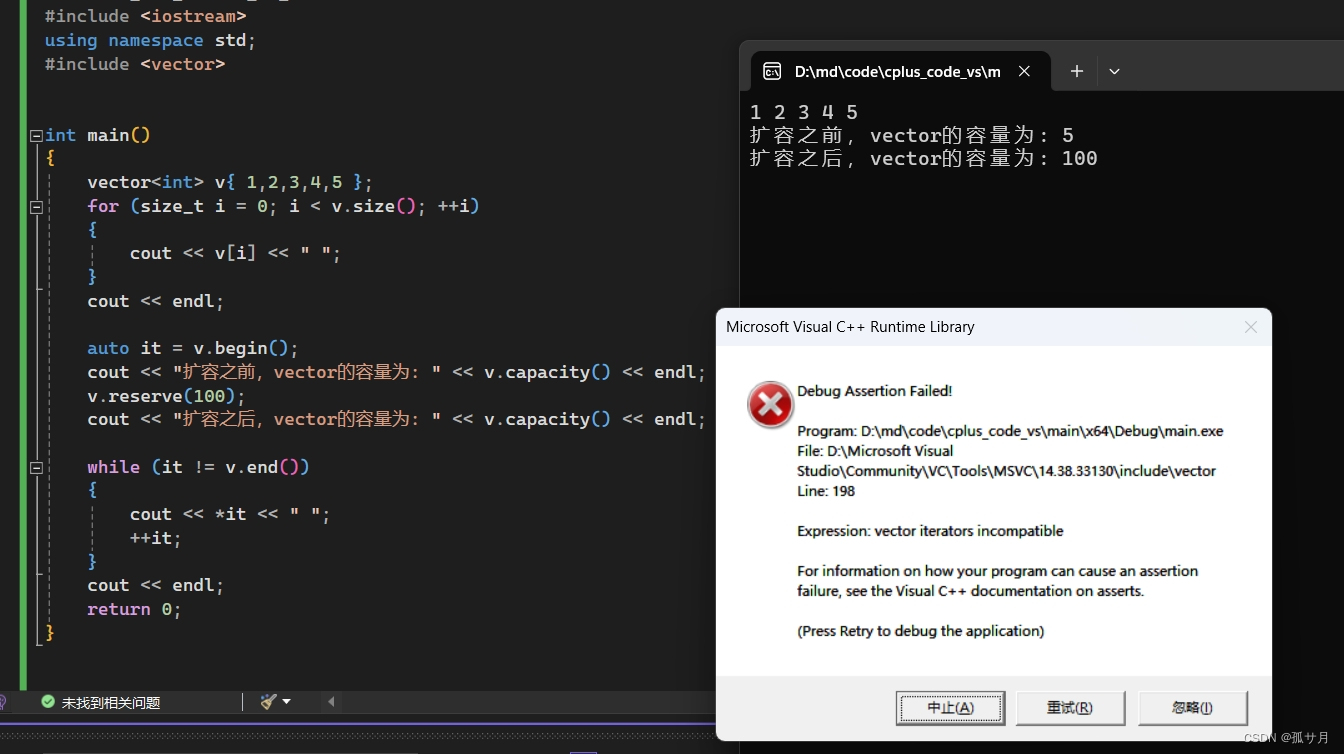Click the '++it;' code line

156,538
